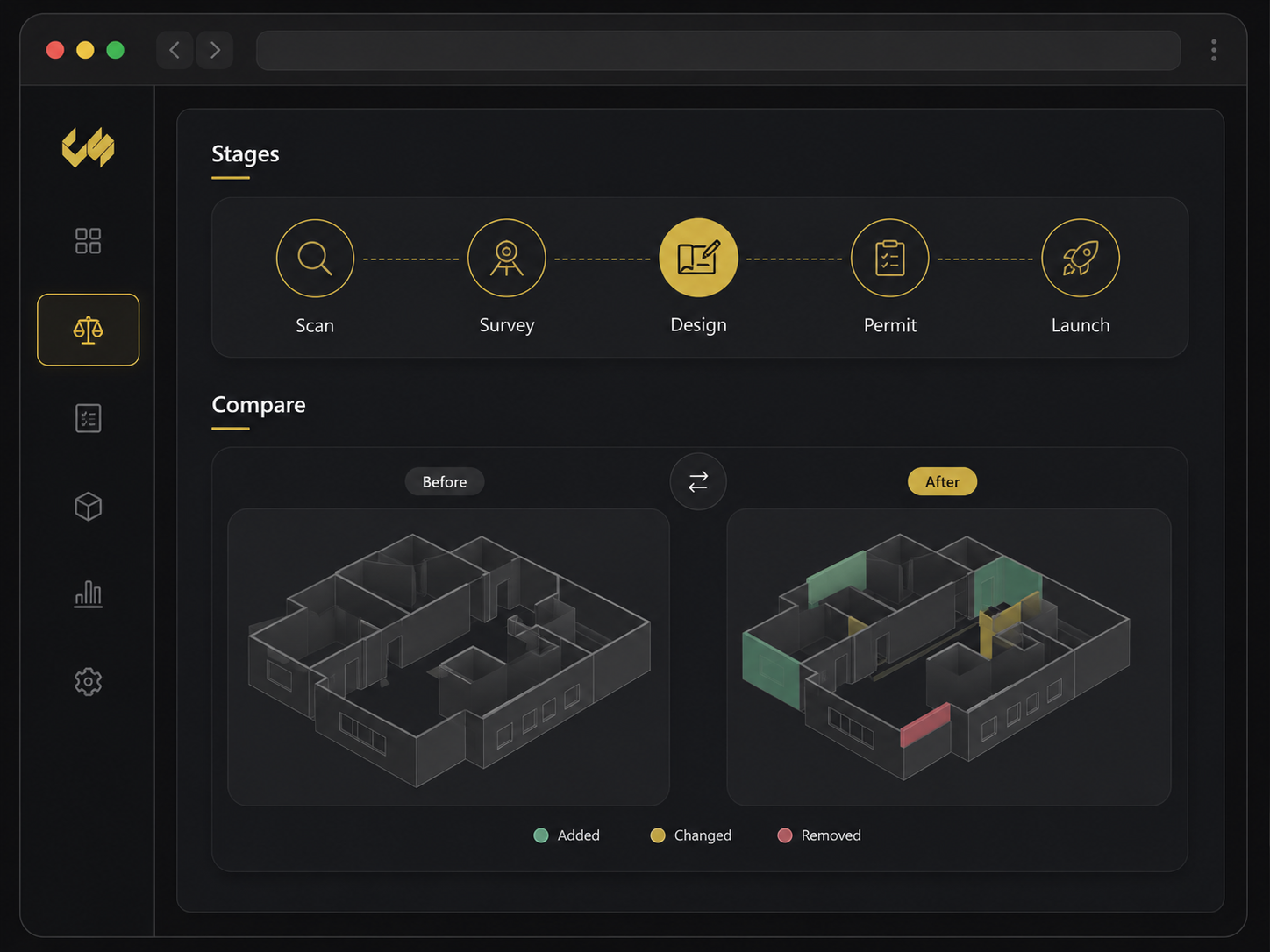
Task: Open the bar chart analytics icon
Action: point(88,593)
